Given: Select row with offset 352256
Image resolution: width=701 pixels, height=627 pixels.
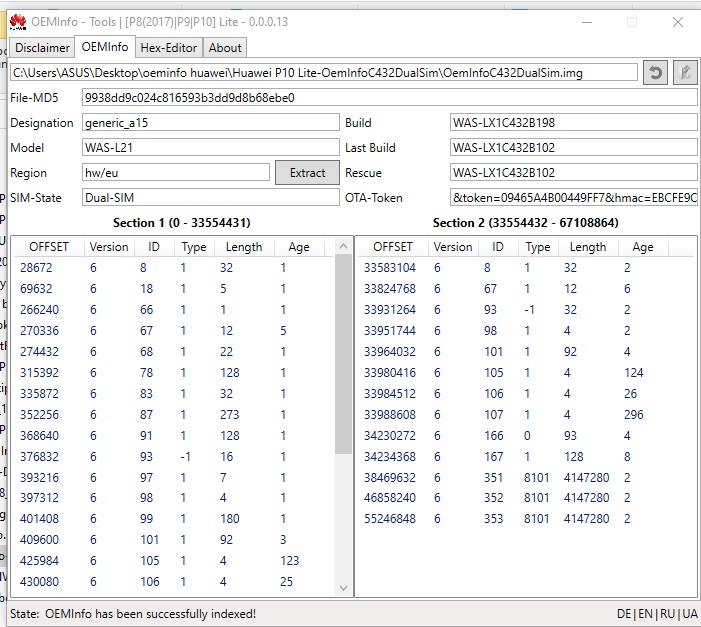Looking at the screenshot, I should pyautogui.click(x=173, y=415).
